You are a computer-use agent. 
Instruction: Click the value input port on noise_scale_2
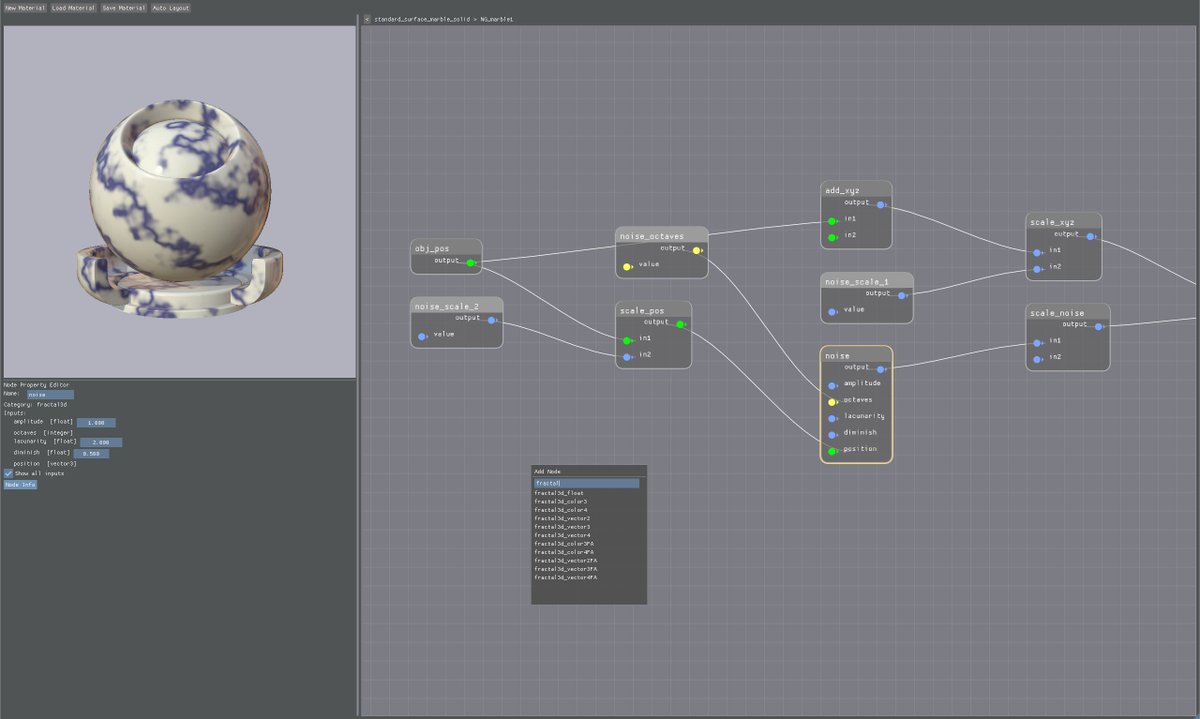(422, 336)
